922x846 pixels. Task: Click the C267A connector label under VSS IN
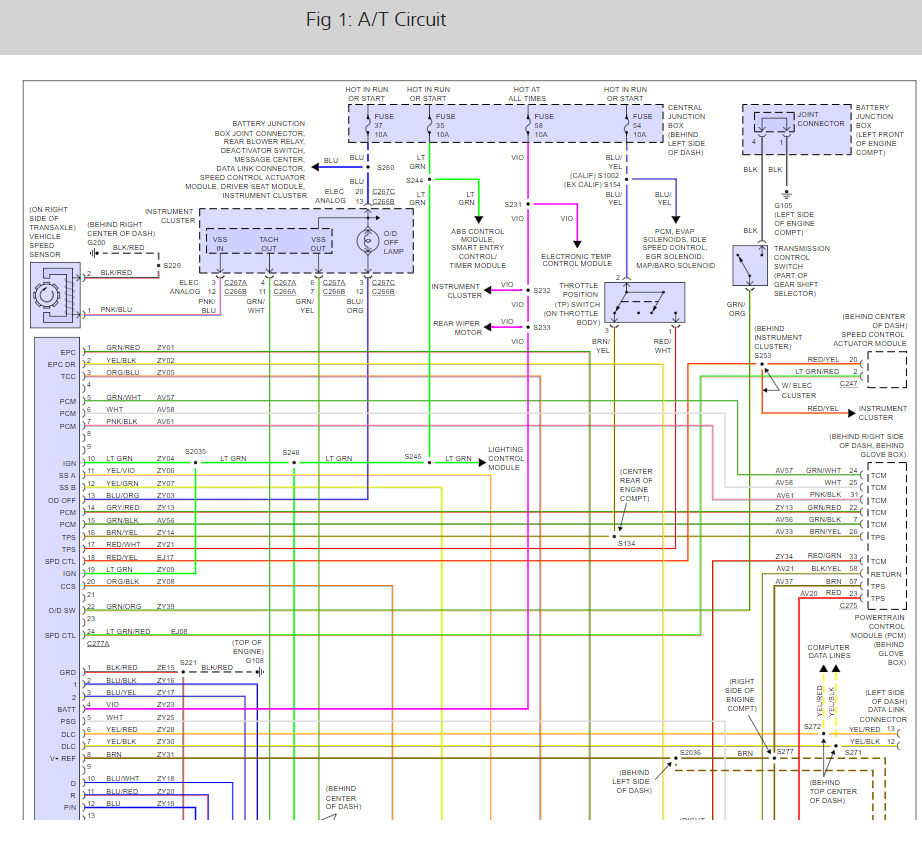click(x=235, y=283)
